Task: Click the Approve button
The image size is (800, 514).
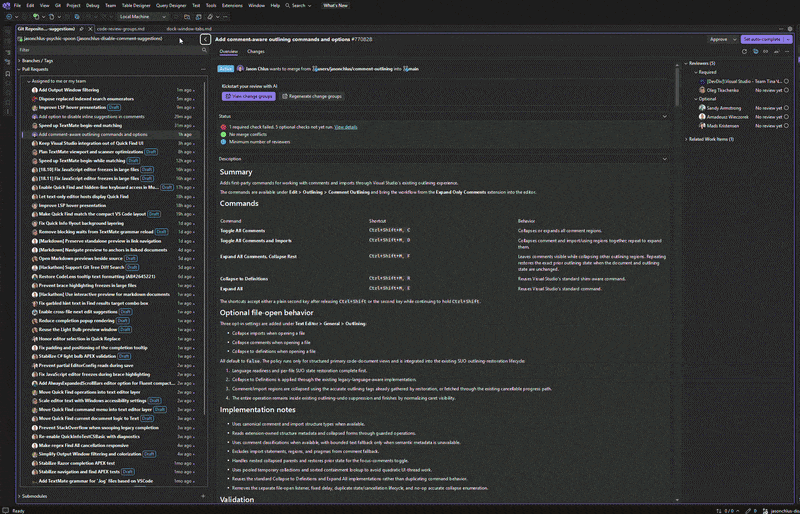Action: point(719,39)
